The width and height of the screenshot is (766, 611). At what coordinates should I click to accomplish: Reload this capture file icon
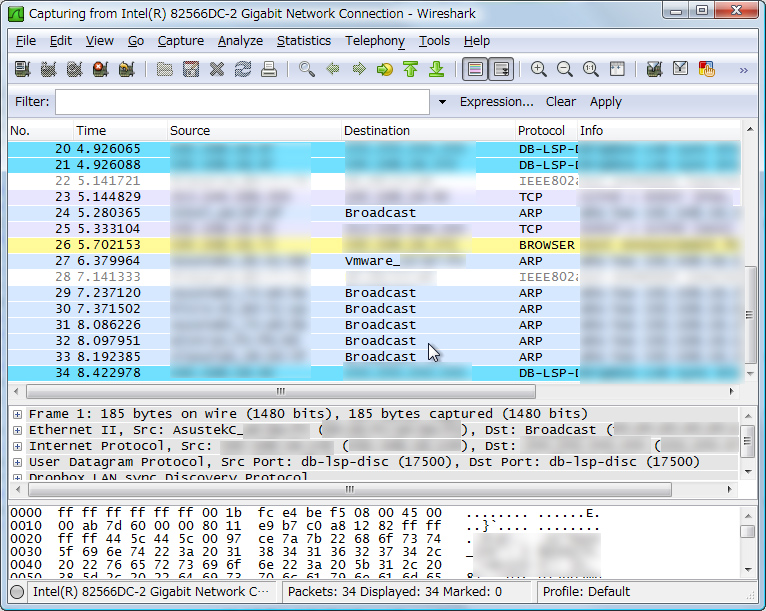242,69
